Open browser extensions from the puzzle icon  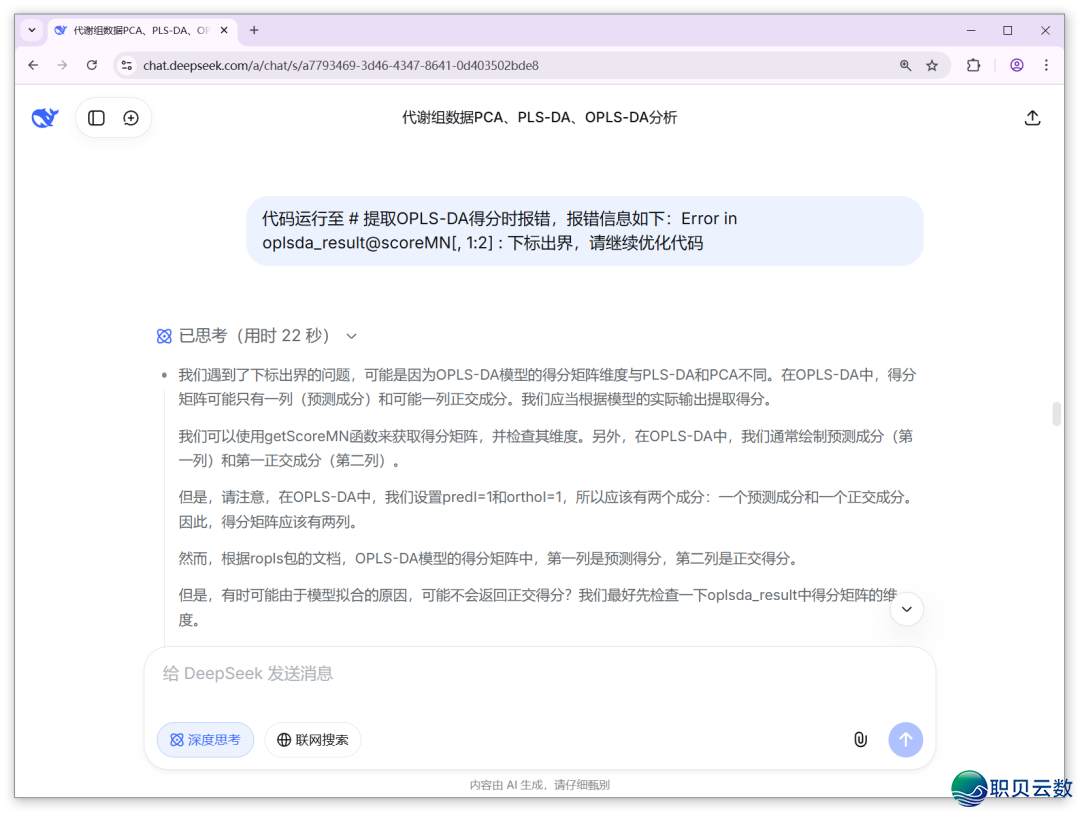973,64
